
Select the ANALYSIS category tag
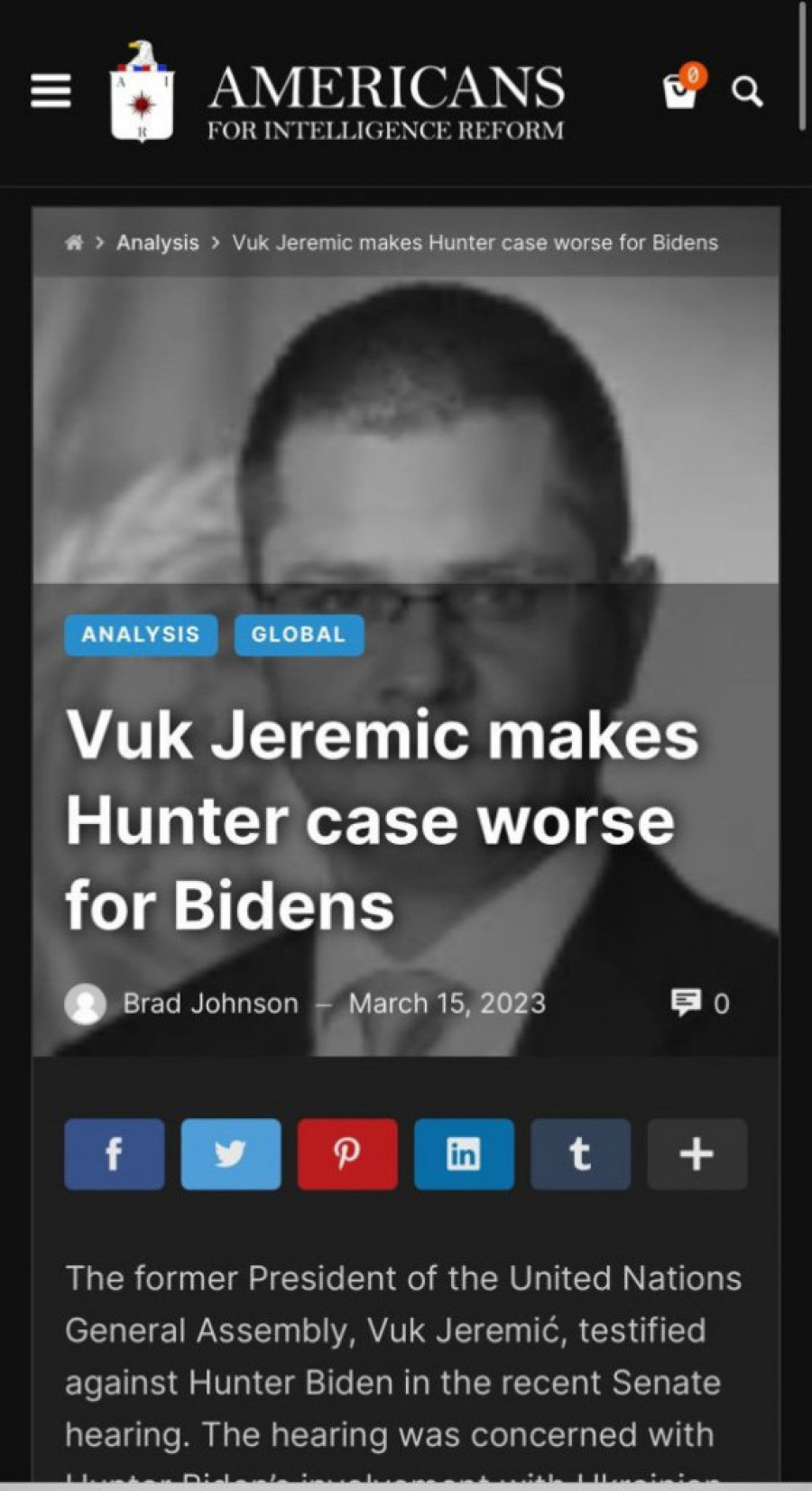(141, 634)
